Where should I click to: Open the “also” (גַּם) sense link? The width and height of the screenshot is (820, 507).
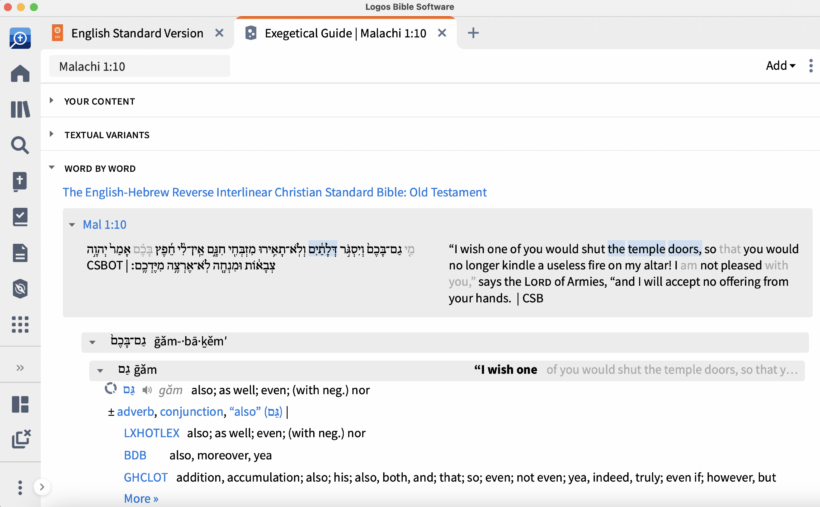coord(256,412)
